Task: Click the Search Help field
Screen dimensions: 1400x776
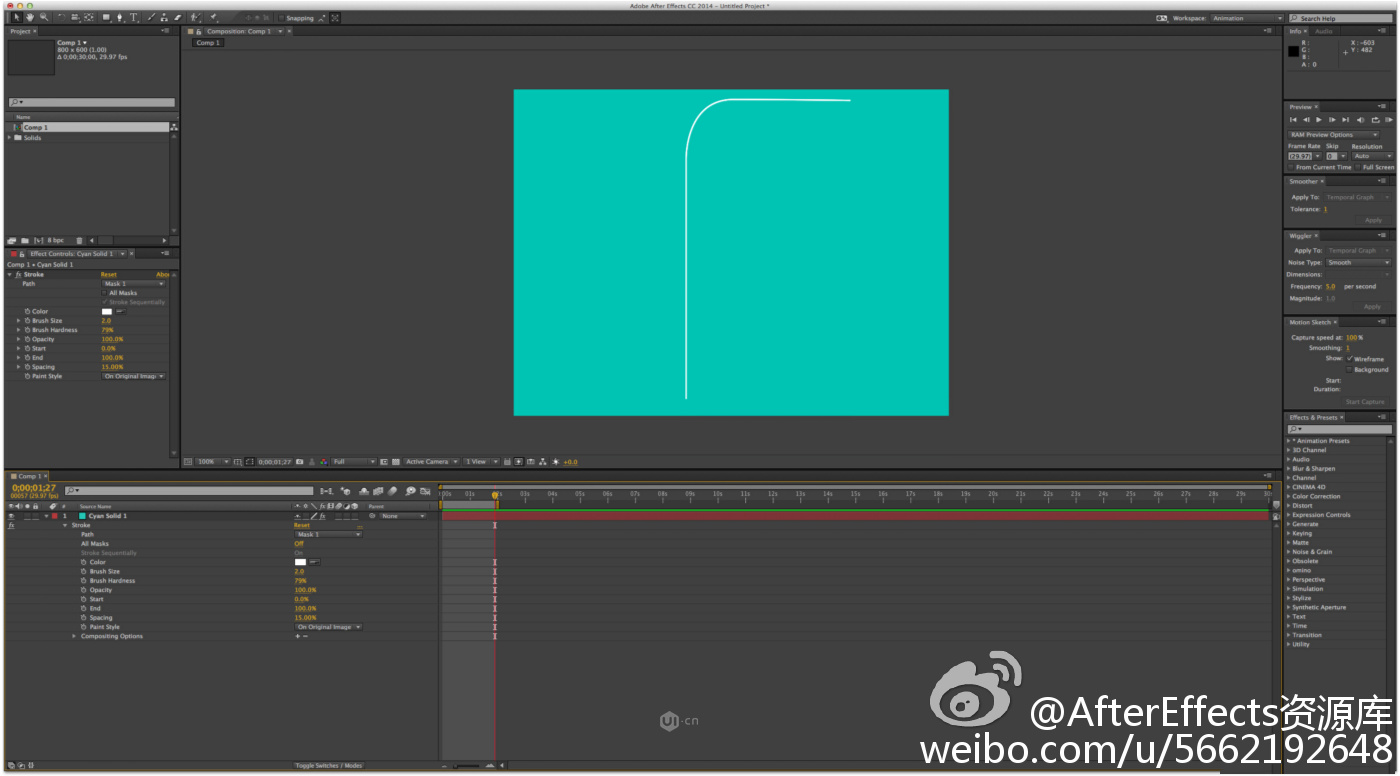Action: click(1340, 18)
